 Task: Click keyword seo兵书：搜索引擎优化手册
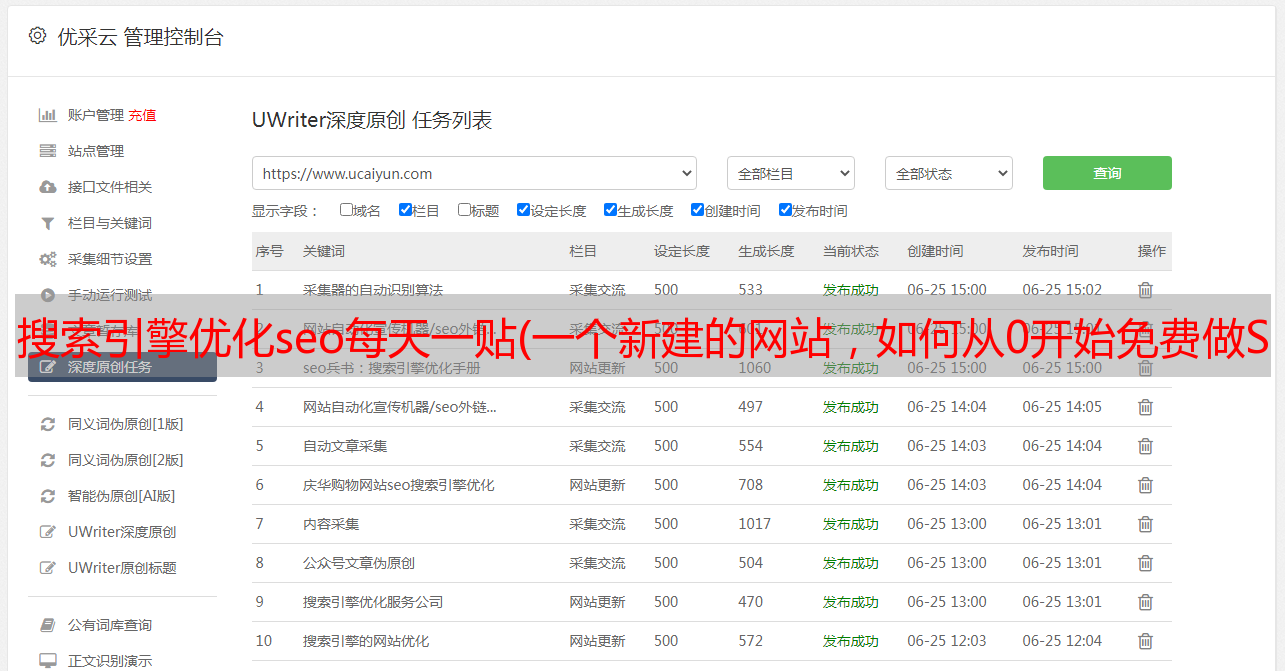coord(392,368)
